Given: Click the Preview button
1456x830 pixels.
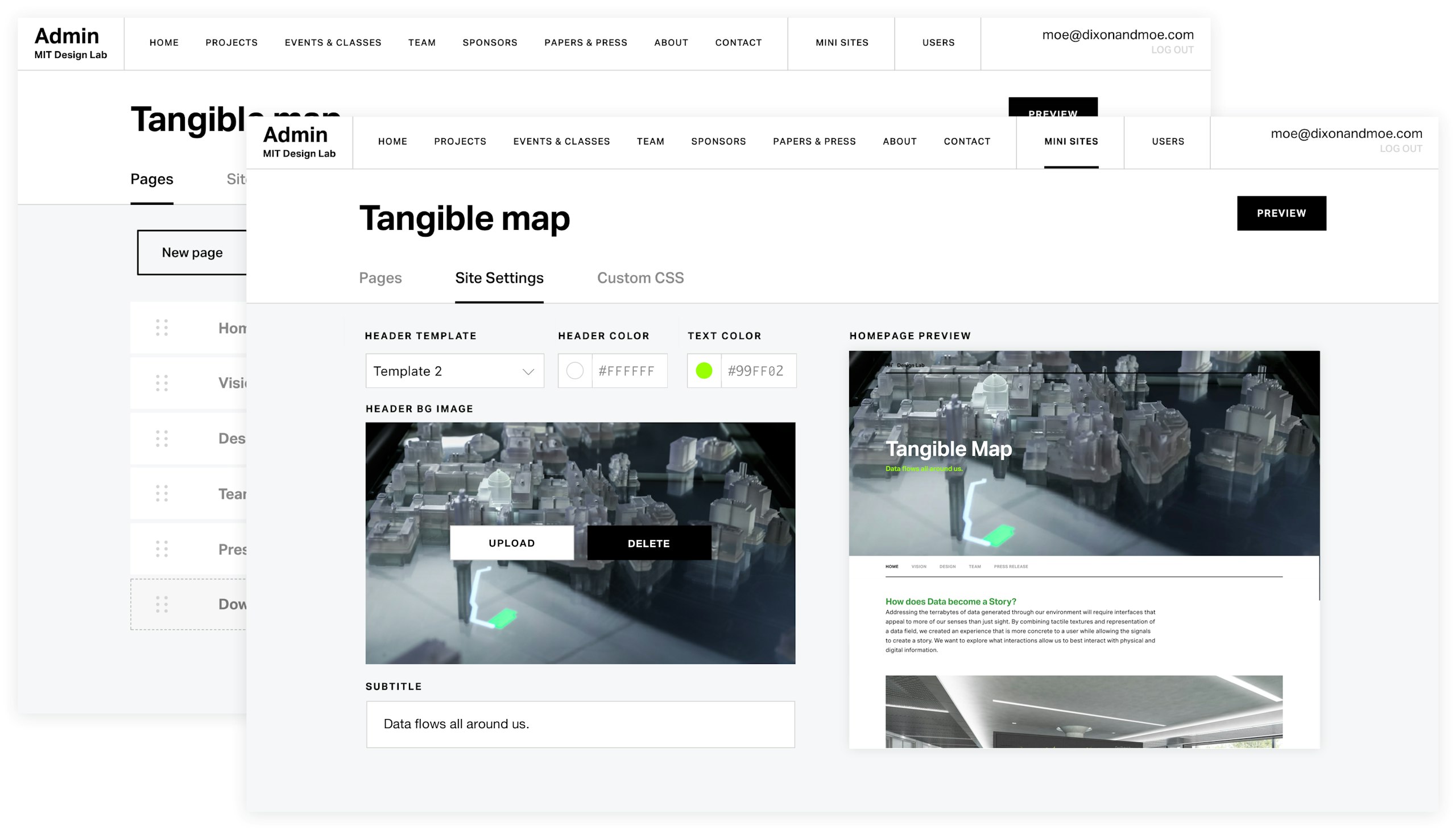Looking at the screenshot, I should tap(1281, 213).
